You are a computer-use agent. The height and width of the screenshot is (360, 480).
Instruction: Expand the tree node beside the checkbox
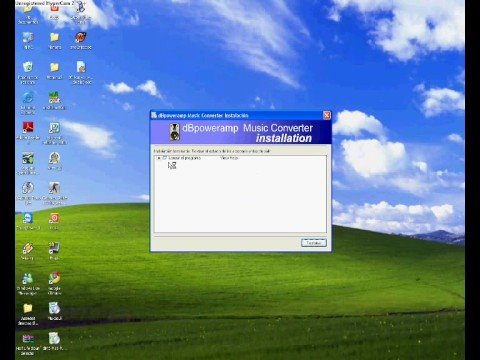pyautogui.click(x=159, y=158)
